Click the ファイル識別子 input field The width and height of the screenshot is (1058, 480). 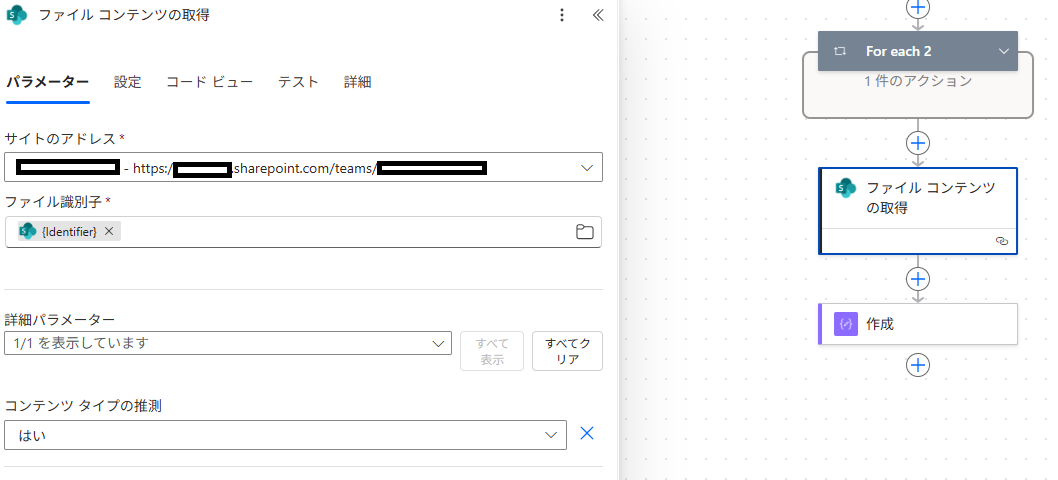click(x=303, y=232)
